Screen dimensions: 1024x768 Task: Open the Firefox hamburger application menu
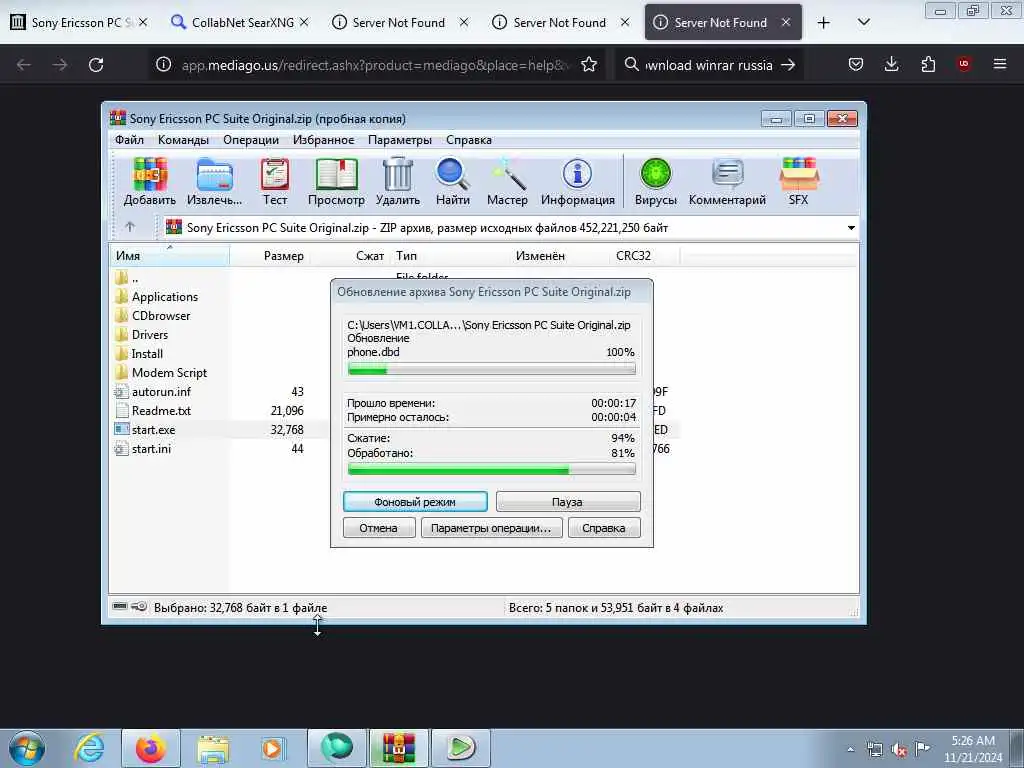[1000, 64]
